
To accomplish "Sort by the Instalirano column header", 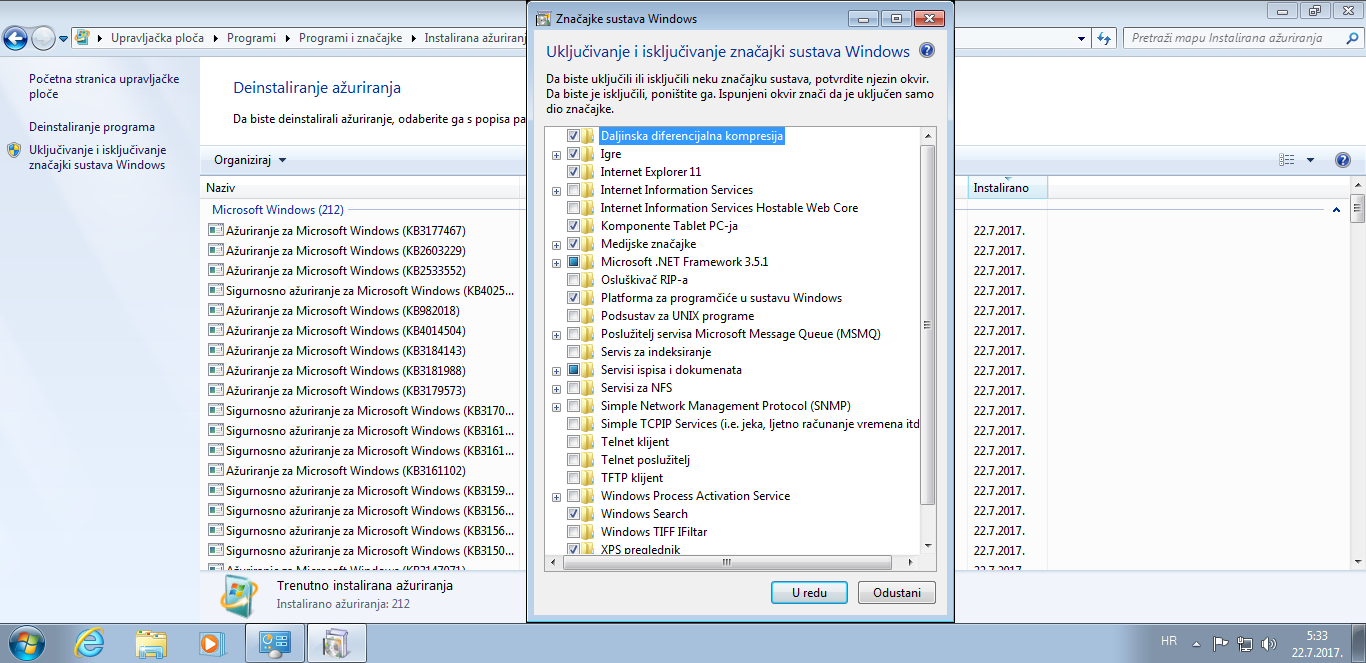I will (1006, 188).
